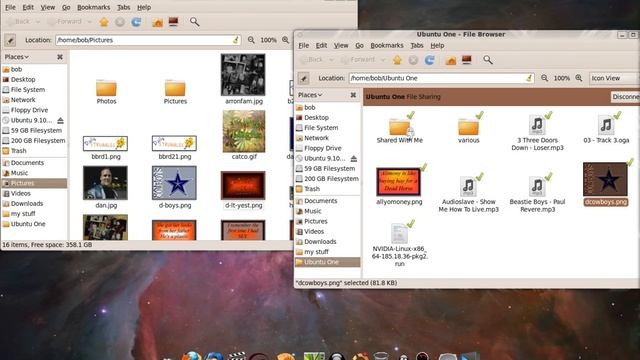640x360 pixels.
Task: Open Downloads in Ubuntu One window sidebar
Action: point(320,242)
